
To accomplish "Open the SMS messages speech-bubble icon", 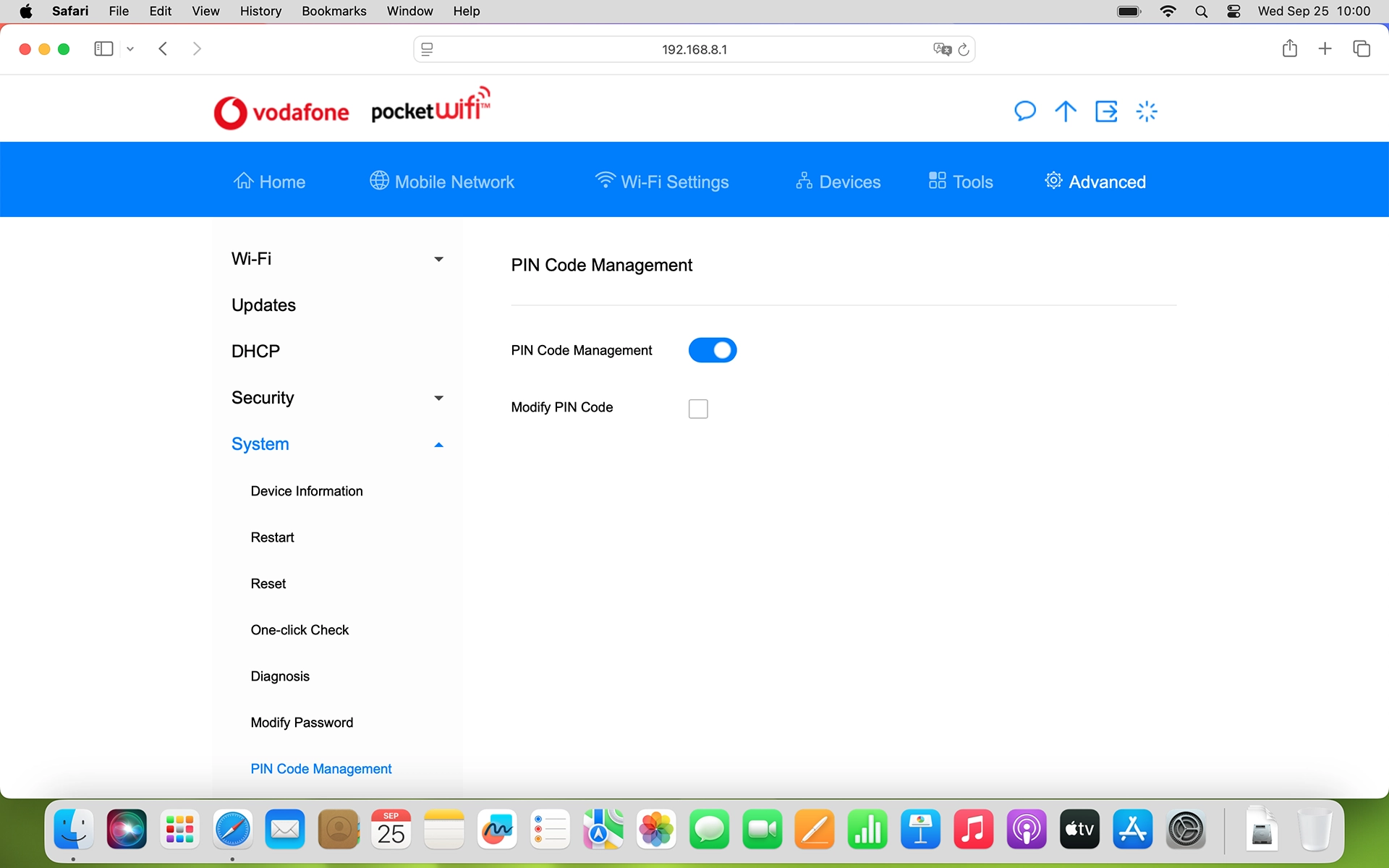I will pyautogui.click(x=1024, y=111).
